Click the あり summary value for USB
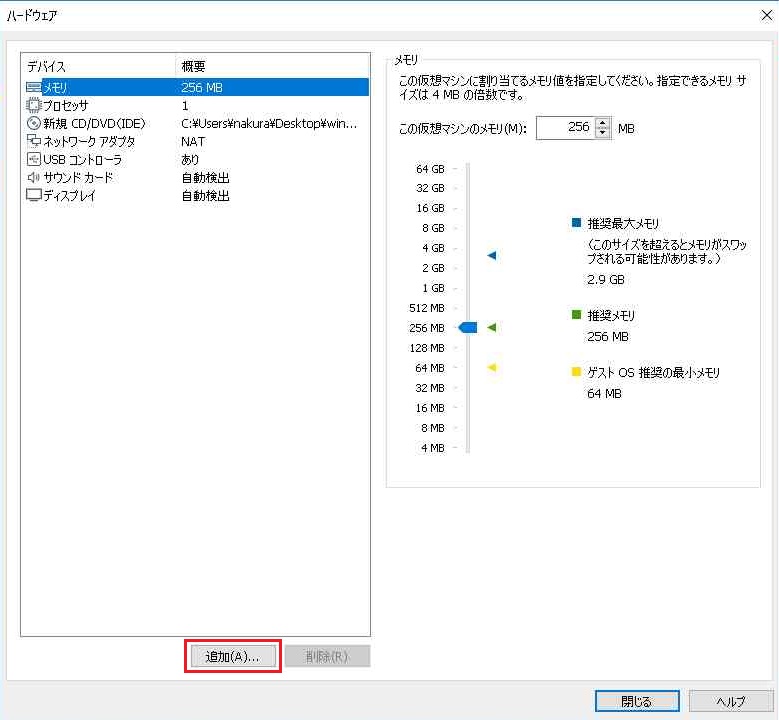The width and height of the screenshot is (779, 720). point(190,160)
